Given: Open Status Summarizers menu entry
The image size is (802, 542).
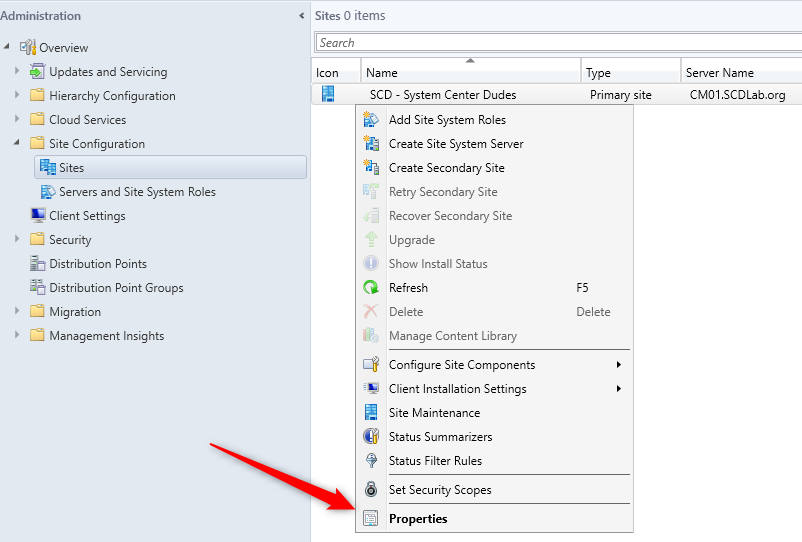Looking at the screenshot, I should (x=494, y=437).
